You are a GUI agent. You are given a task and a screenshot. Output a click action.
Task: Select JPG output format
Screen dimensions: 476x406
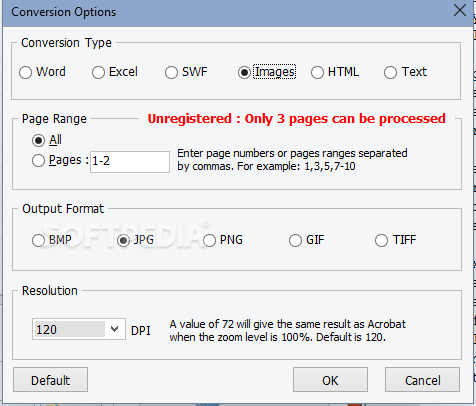point(136,240)
